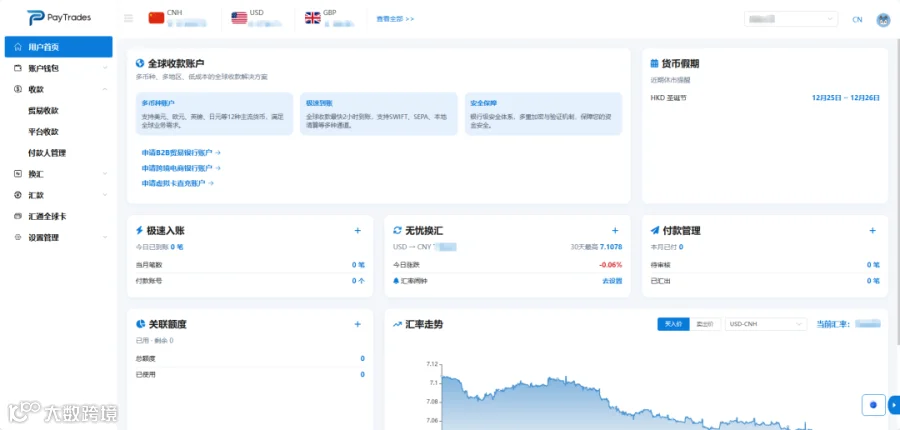Select the 买入价 price toggle
The width and height of the screenshot is (900, 430).
(x=673, y=324)
